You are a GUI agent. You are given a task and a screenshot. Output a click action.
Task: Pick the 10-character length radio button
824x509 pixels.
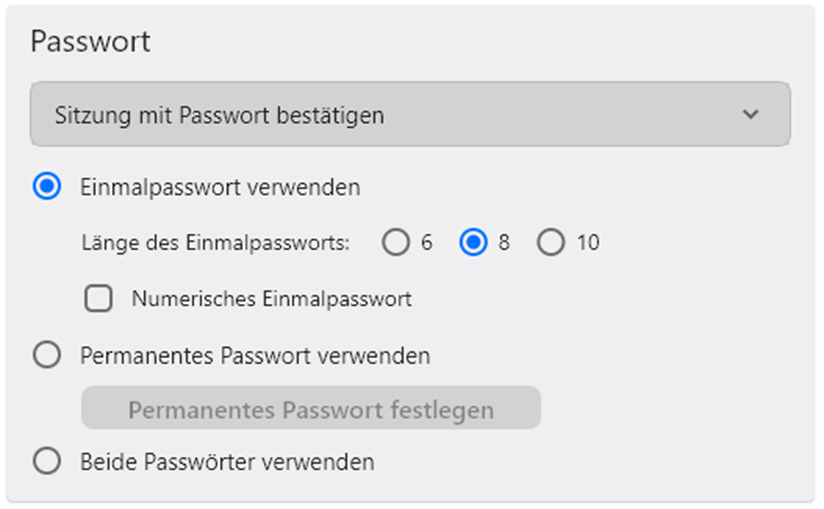tap(551, 243)
